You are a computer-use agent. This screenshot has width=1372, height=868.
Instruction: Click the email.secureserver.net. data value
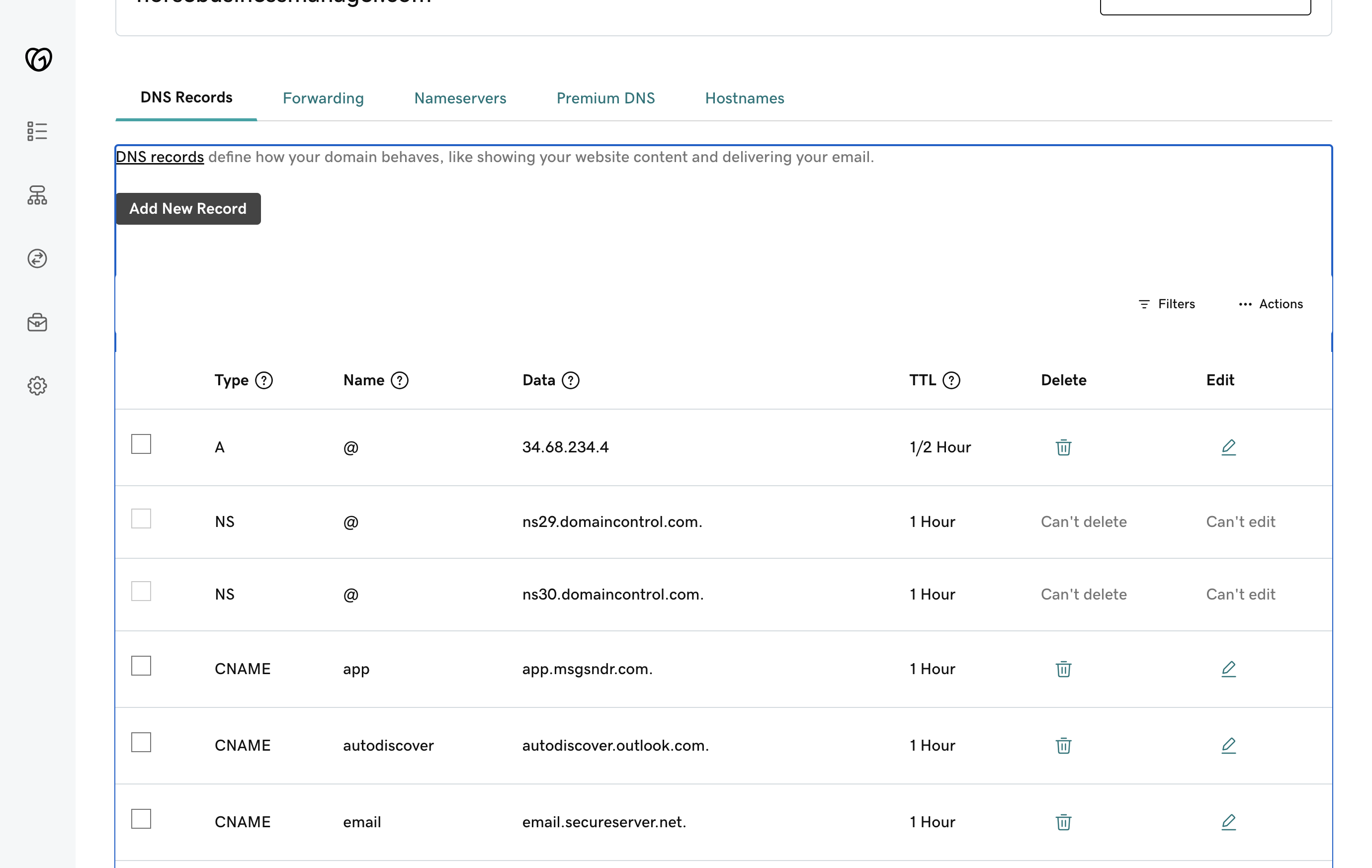pyautogui.click(x=604, y=822)
